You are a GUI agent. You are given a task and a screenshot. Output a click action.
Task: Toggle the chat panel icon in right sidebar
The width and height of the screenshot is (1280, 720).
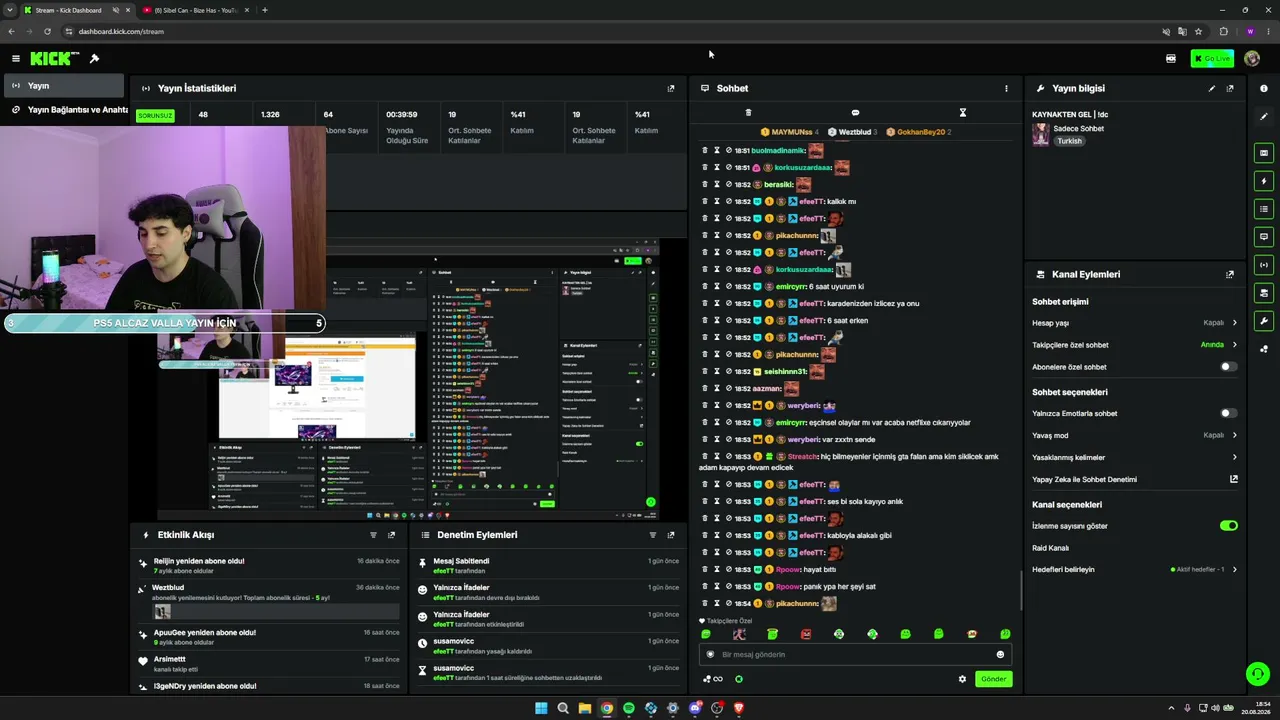(1264, 237)
